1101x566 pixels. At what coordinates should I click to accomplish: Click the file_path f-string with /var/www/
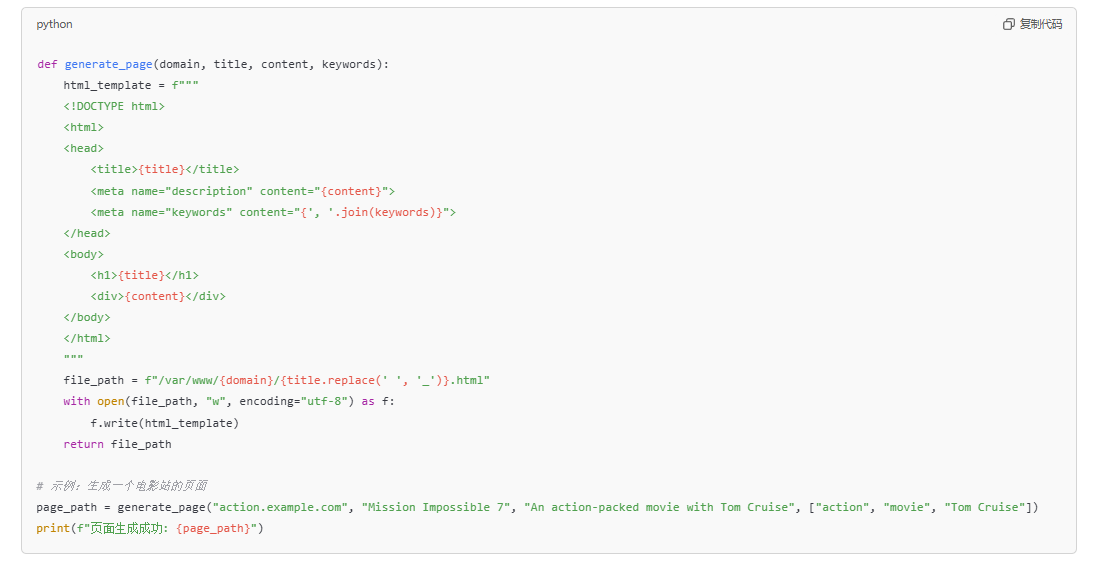tap(317, 381)
